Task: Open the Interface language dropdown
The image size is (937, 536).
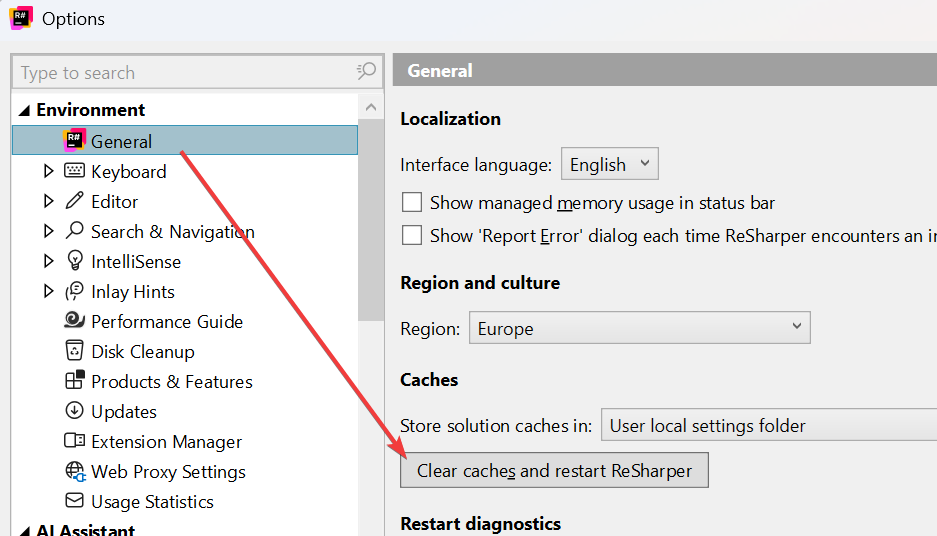Action: (610, 164)
